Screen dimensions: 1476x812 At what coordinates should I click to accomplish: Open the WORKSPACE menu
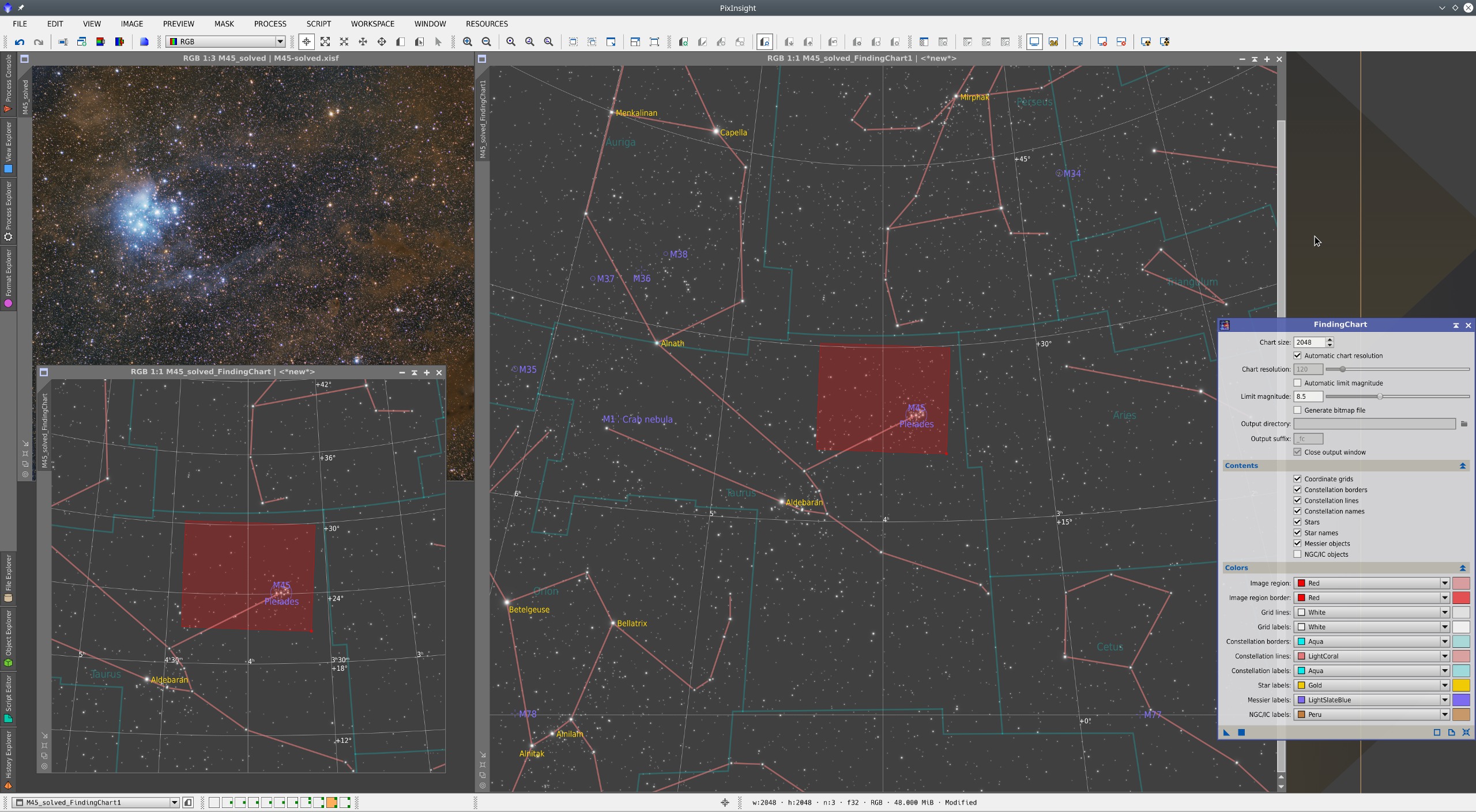(372, 24)
